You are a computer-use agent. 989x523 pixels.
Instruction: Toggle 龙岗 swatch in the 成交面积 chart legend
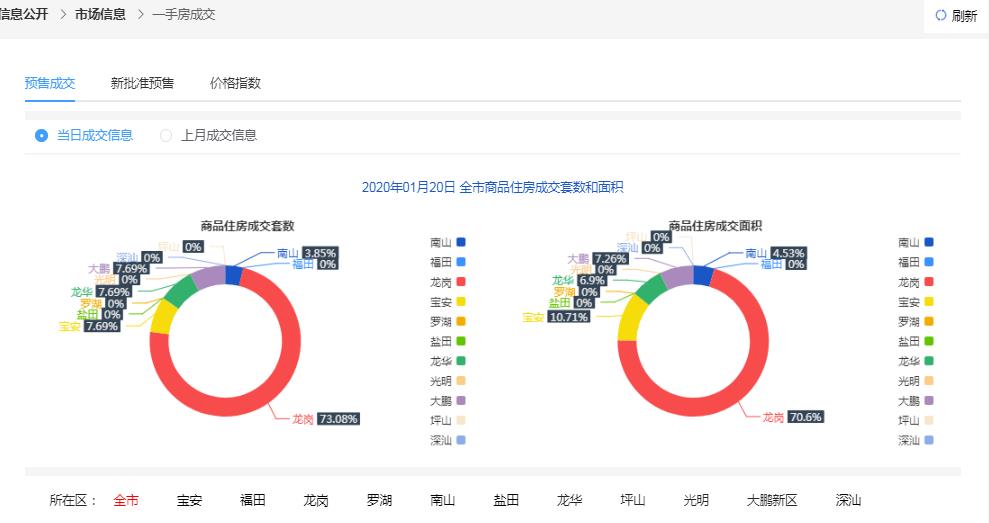[x=929, y=282]
